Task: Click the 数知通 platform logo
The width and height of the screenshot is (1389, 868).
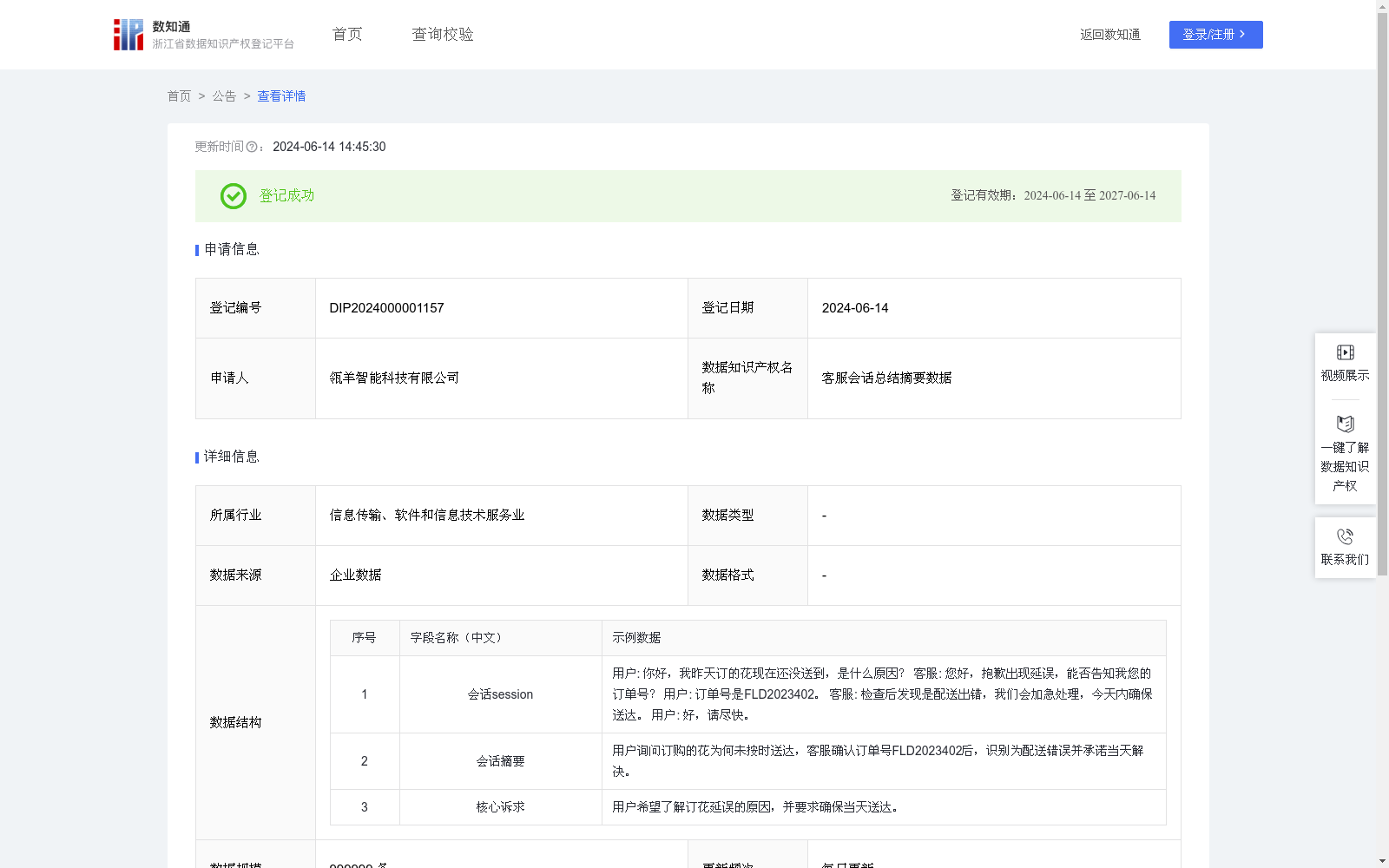Action: click(204, 35)
